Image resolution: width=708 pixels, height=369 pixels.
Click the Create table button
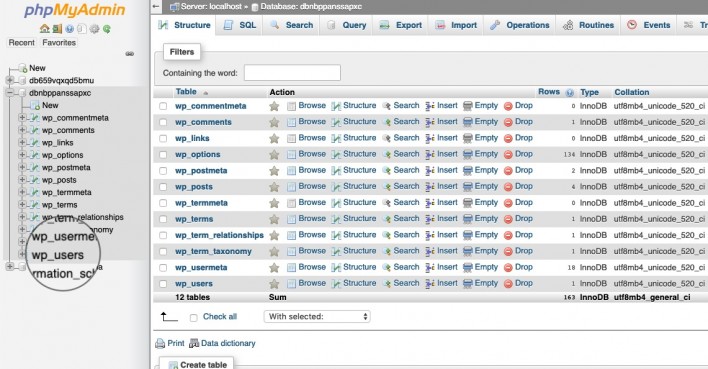[x=197, y=364]
